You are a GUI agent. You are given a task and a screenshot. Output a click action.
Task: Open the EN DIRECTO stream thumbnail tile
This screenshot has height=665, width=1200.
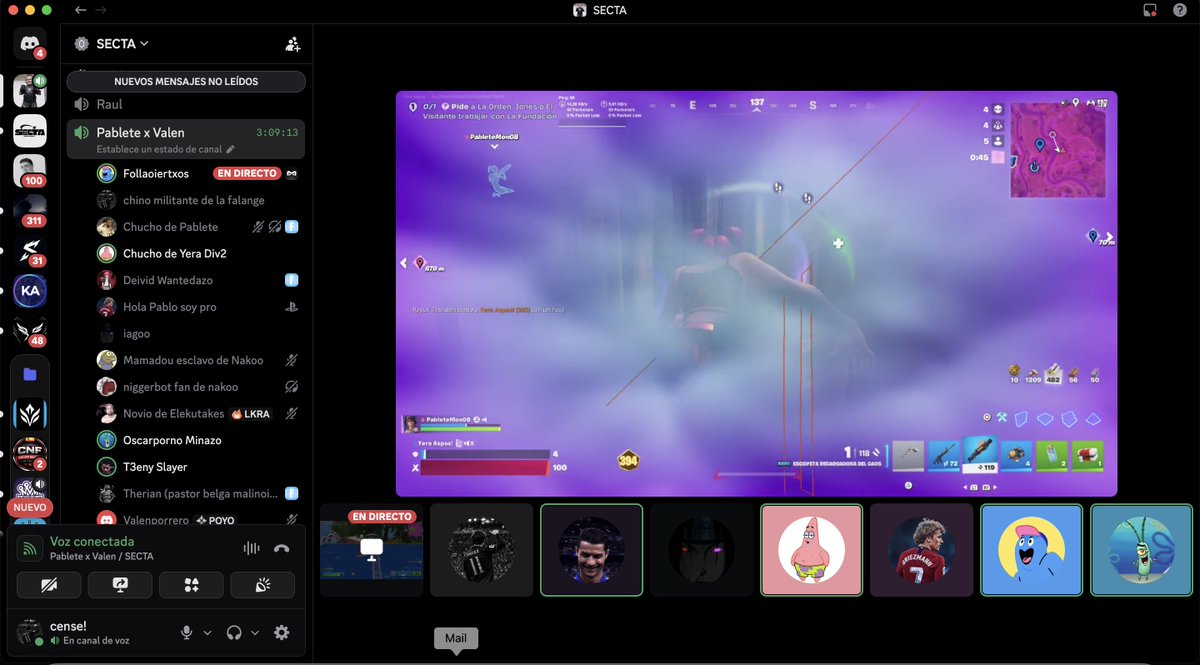(372, 550)
